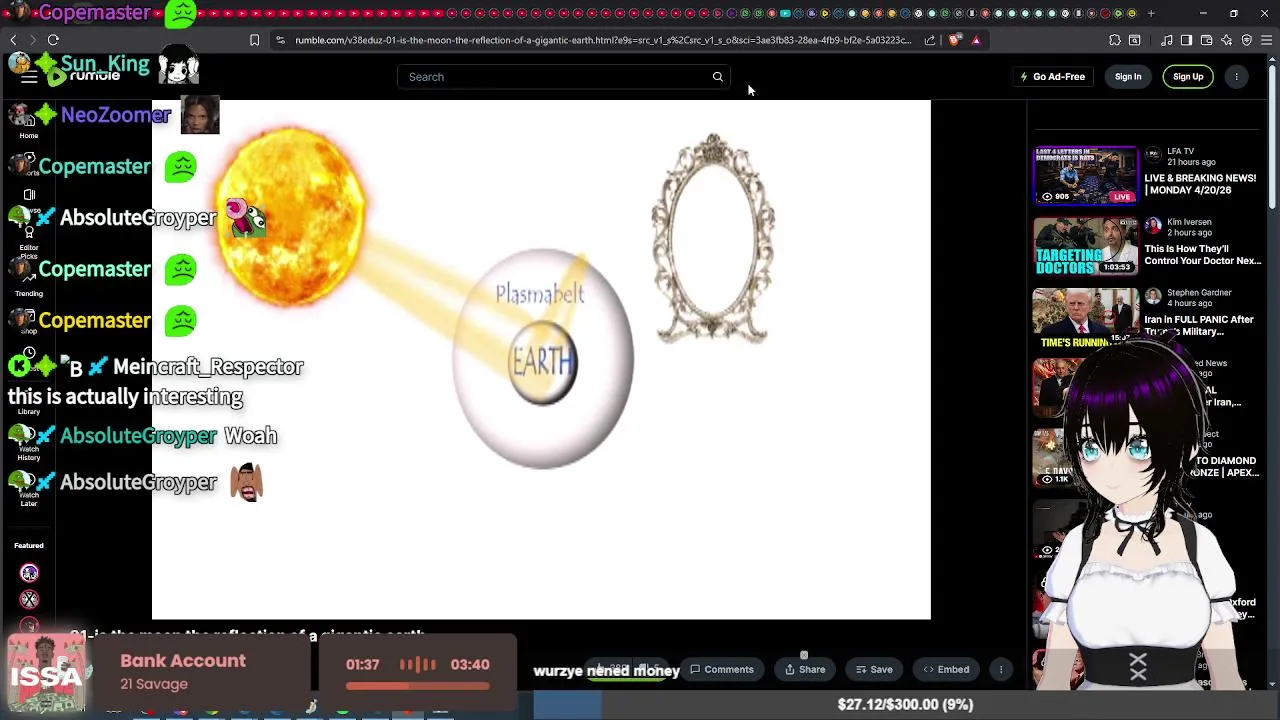The width and height of the screenshot is (1280, 720).
Task: Click the rumble.com address bar URL
Action: tap(603, 40)
